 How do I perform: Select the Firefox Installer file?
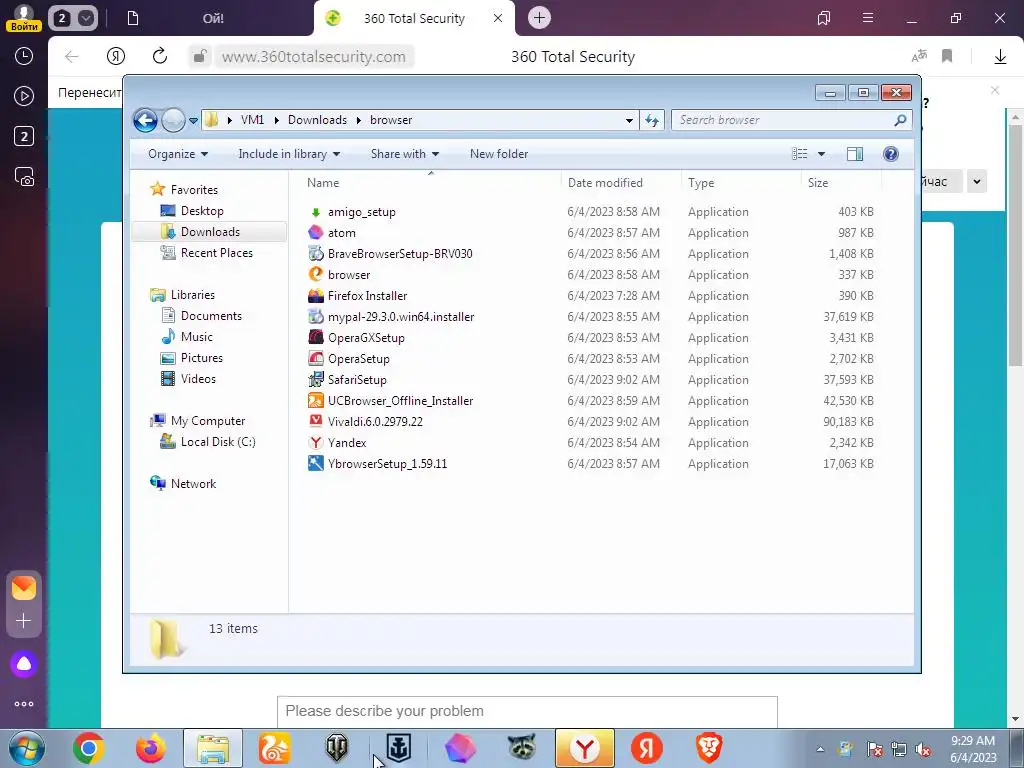click(367, 296)
